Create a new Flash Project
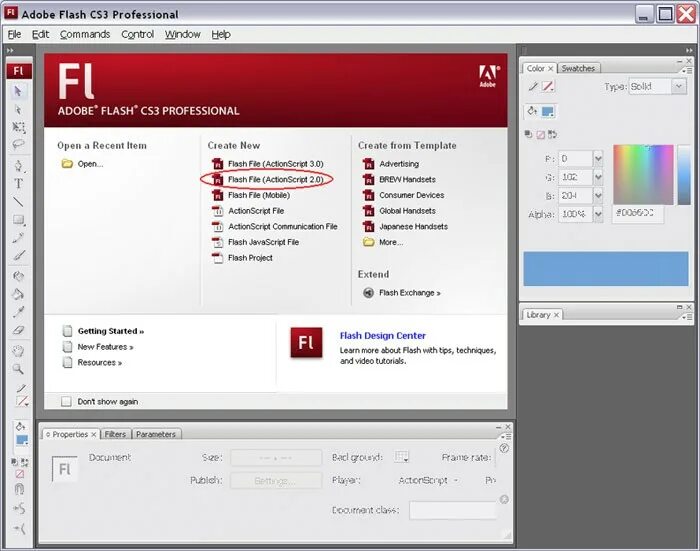 (x=242, y=258)
